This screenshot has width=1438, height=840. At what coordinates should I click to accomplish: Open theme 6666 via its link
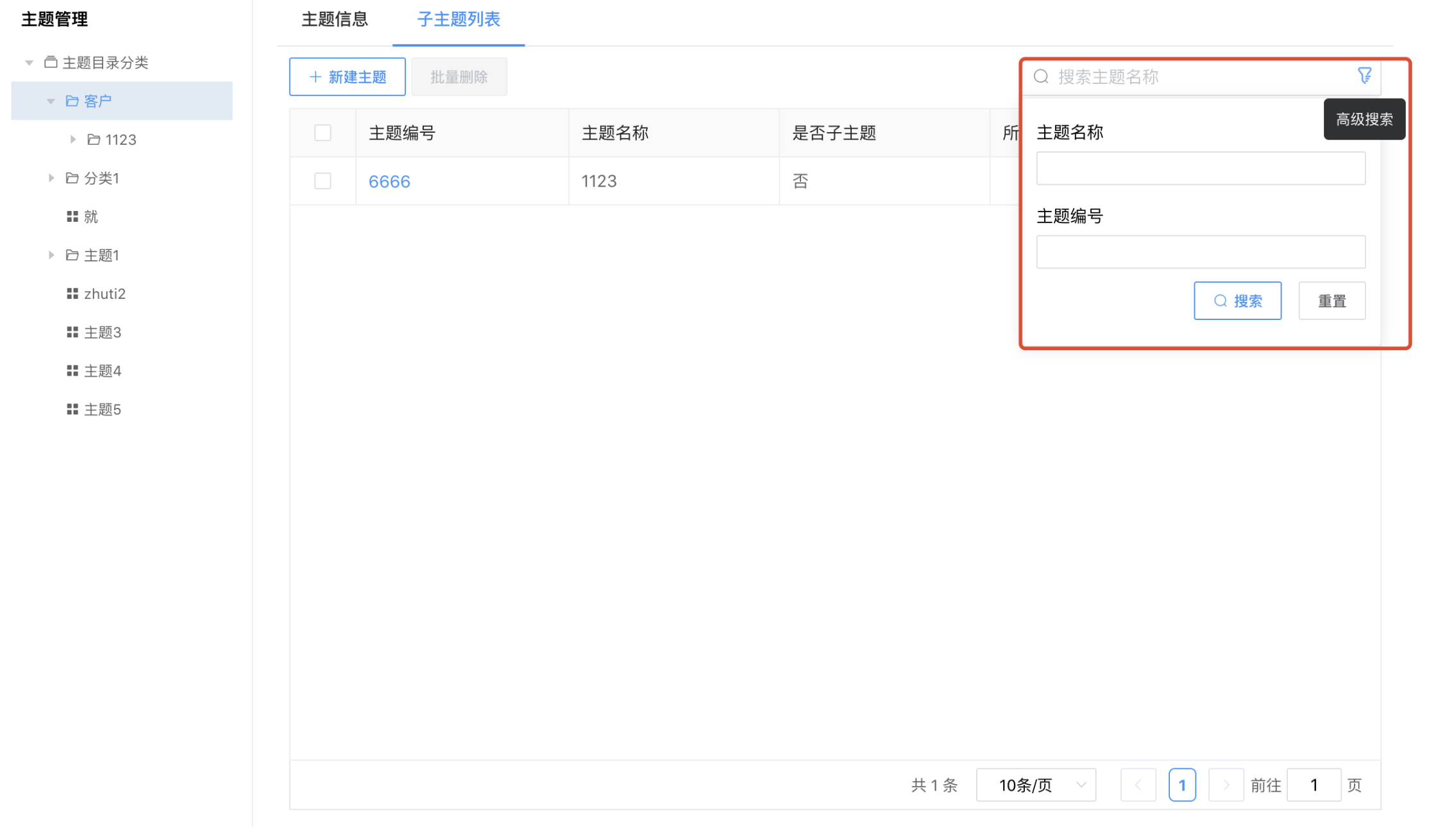389,181
